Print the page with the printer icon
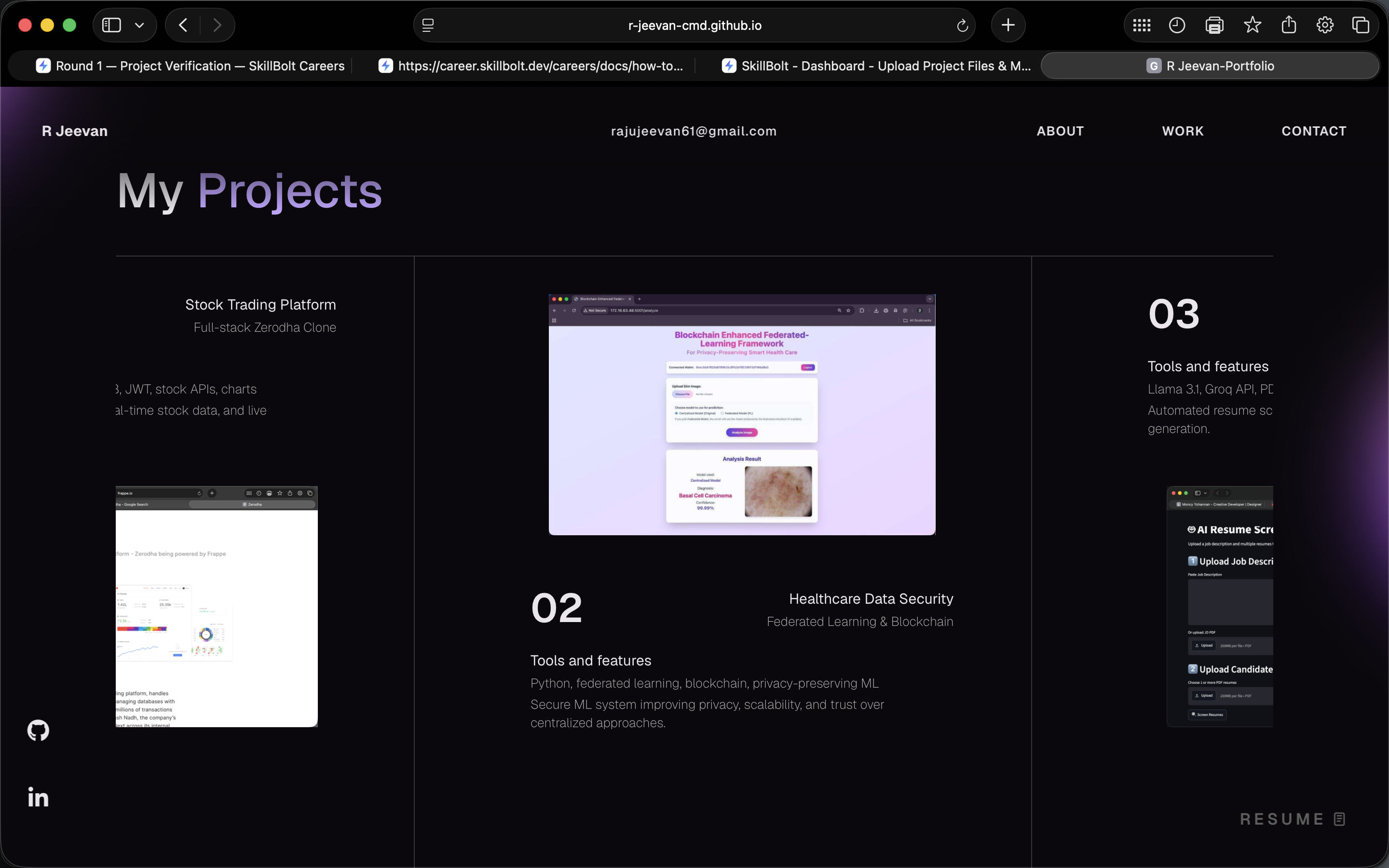This screenshot has height=868, width=1389. pos(1214,25)
